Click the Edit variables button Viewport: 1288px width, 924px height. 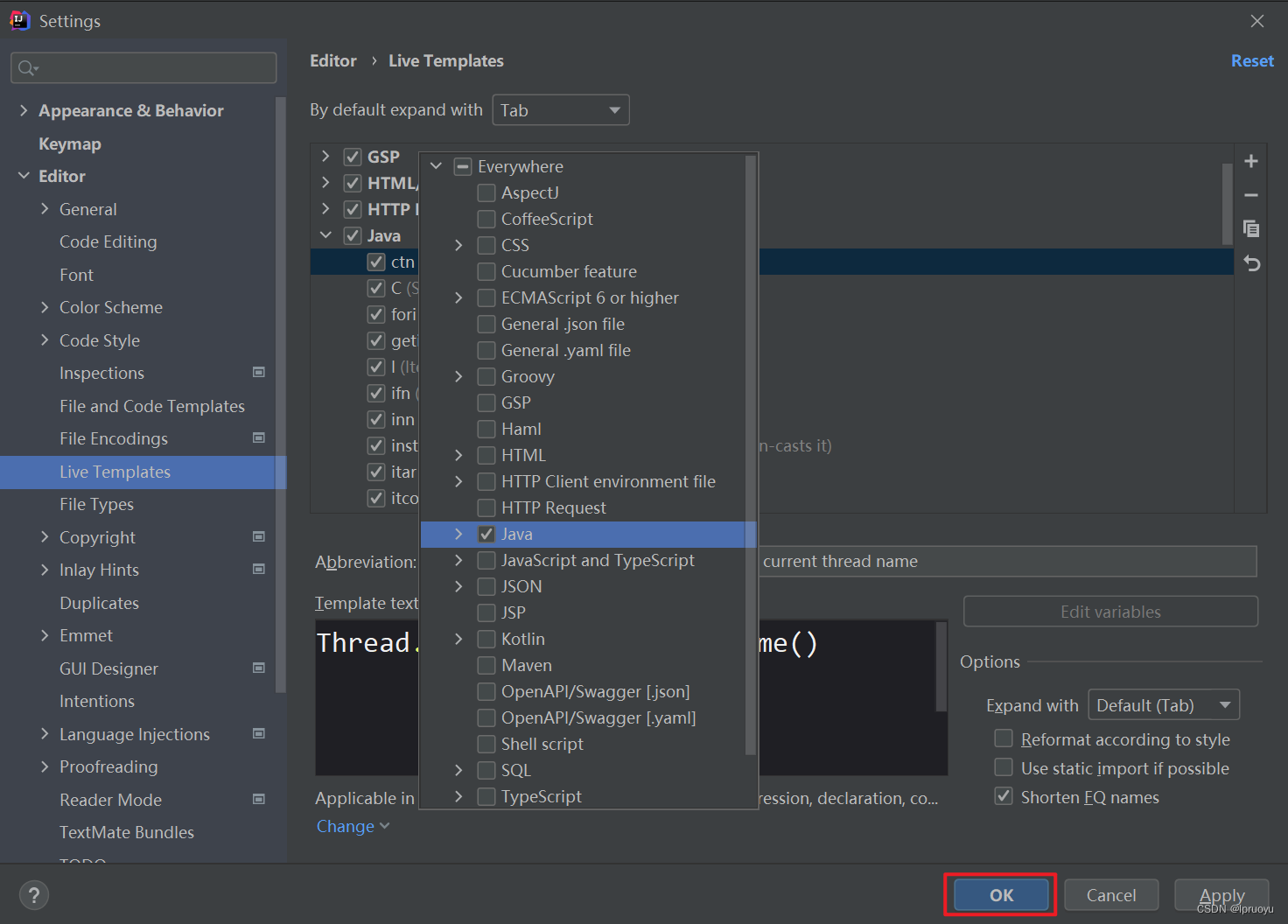tap(1110, 612)
